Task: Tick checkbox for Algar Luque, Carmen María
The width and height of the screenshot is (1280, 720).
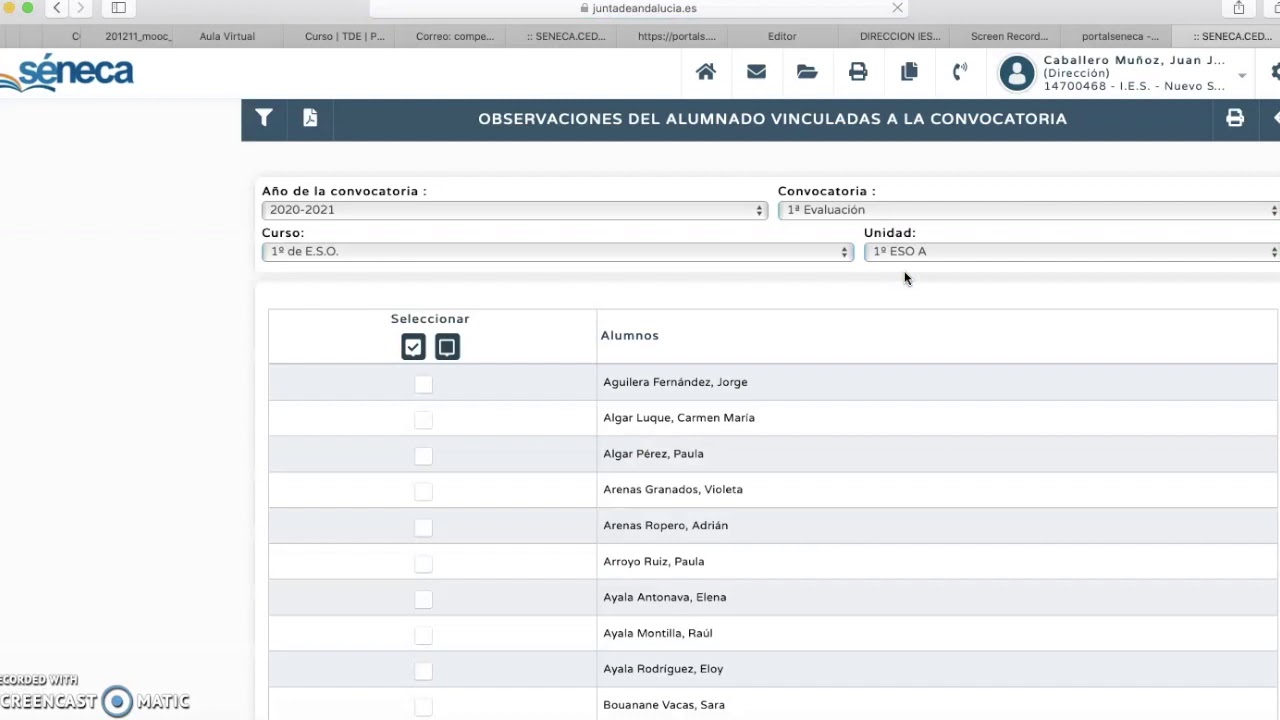Action: tap(424, 420)
